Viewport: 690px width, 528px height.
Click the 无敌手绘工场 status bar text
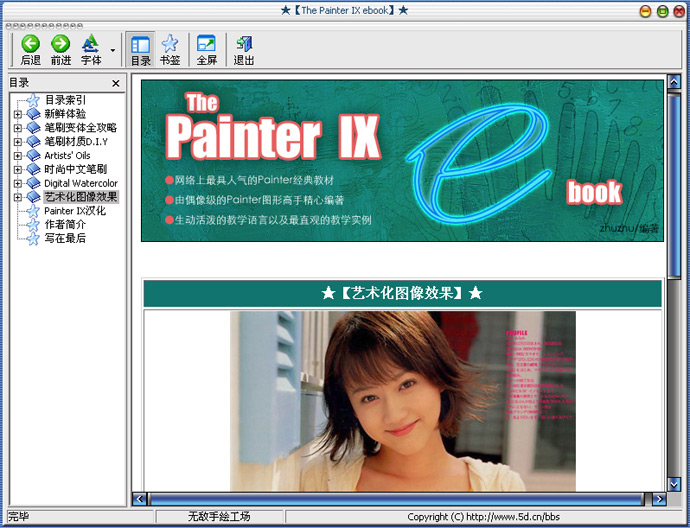(219, 517)
